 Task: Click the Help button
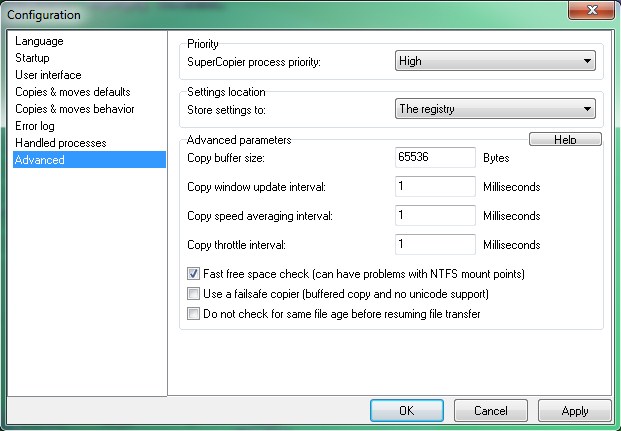pos(565,140)
